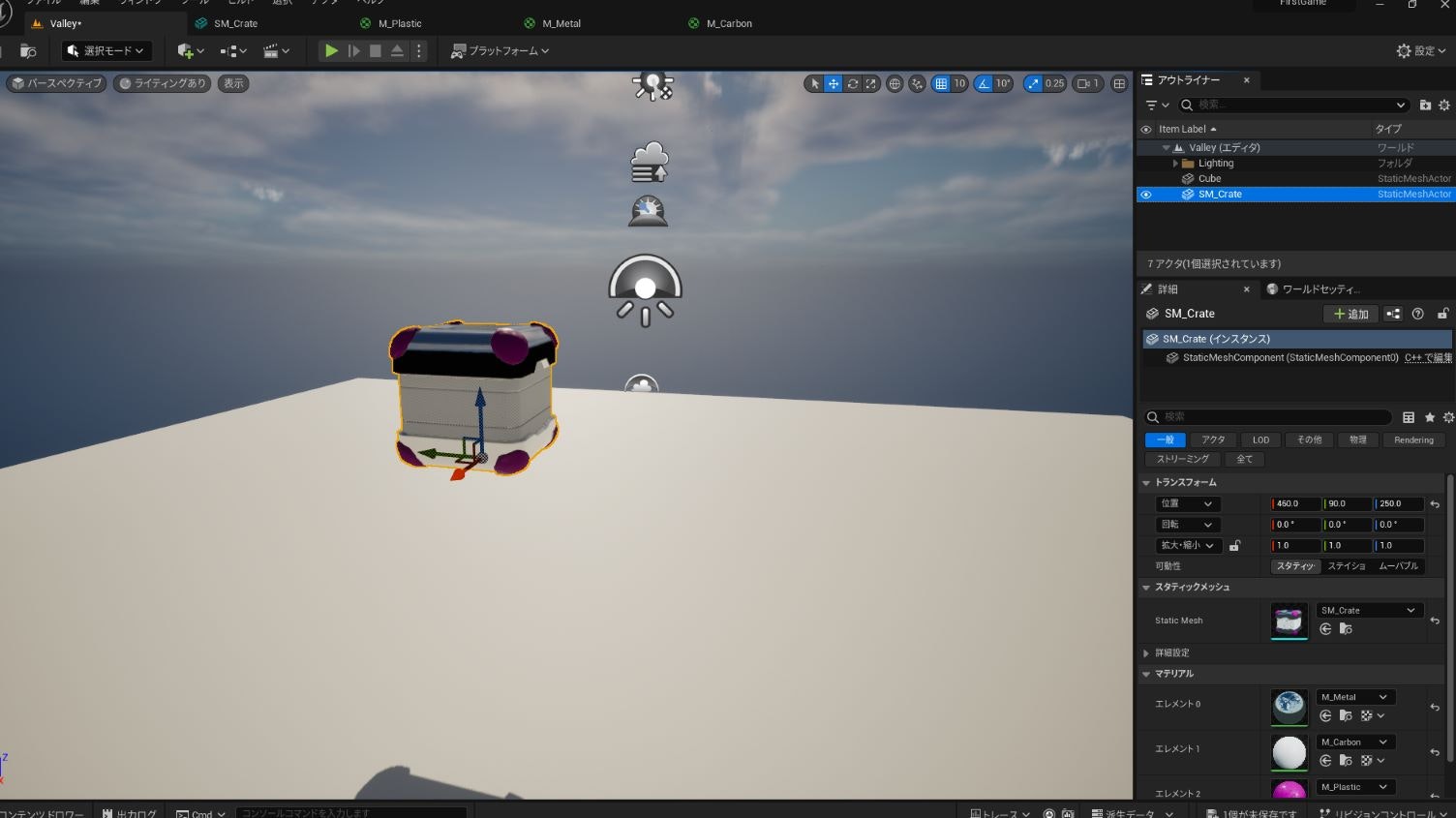Click the M_Metal material thumbnail
The height and width of the screenshot is (818, 1456).
pos(1289,707)
